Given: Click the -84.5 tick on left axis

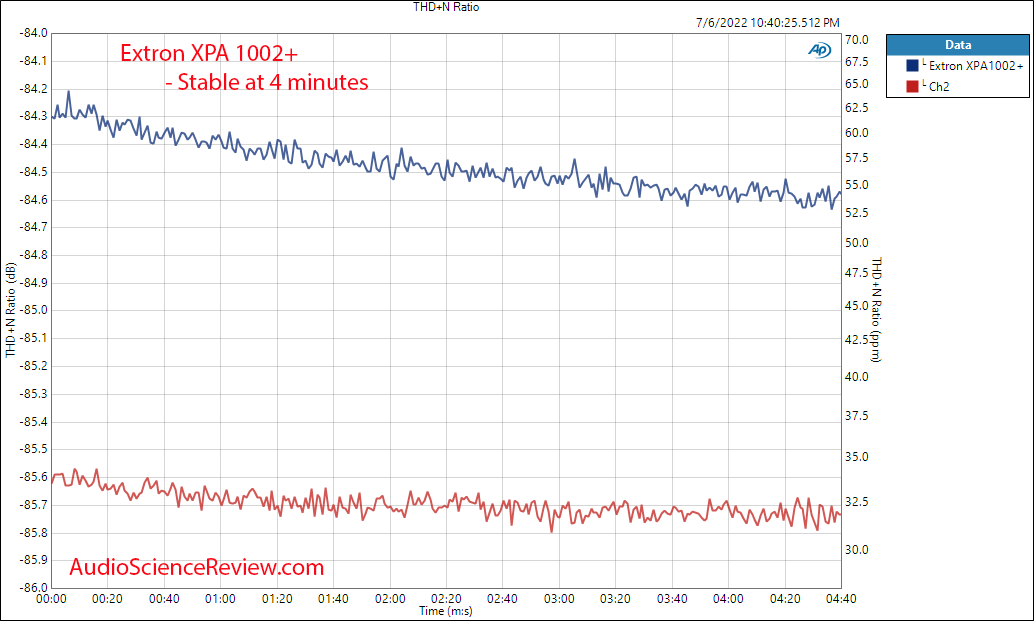Looking at the screenshot, I should [x=34, y=172].
